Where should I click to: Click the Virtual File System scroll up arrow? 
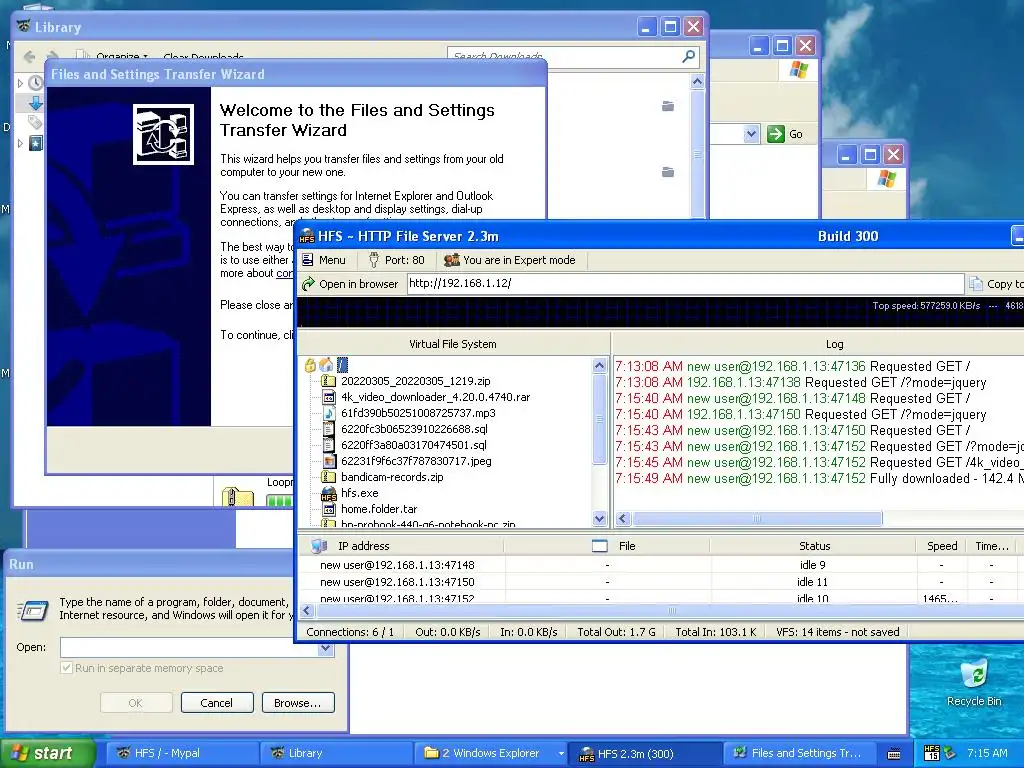coord(600,366)
